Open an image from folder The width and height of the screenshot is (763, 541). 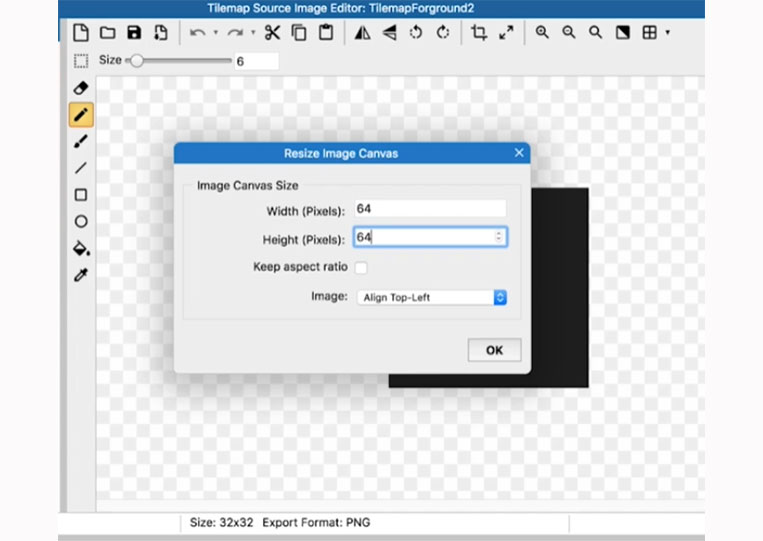108,33
